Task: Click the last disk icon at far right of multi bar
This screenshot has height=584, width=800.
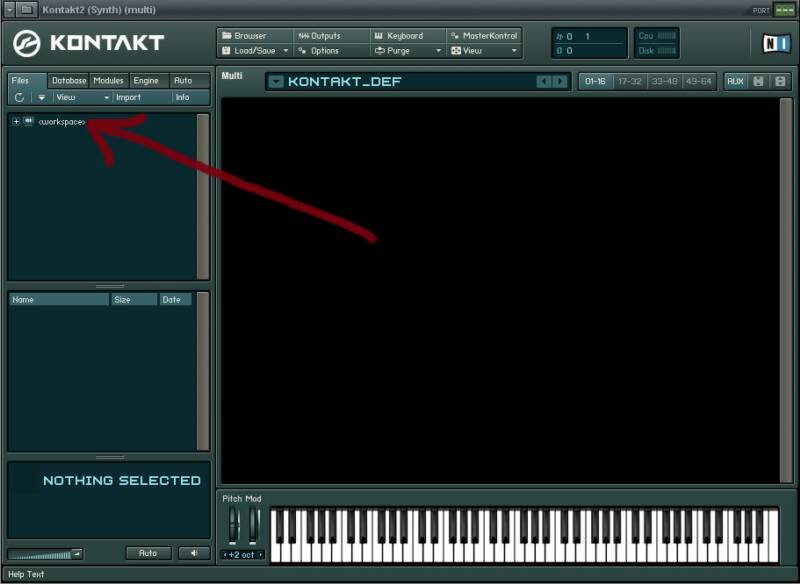Action: point(780,82)
